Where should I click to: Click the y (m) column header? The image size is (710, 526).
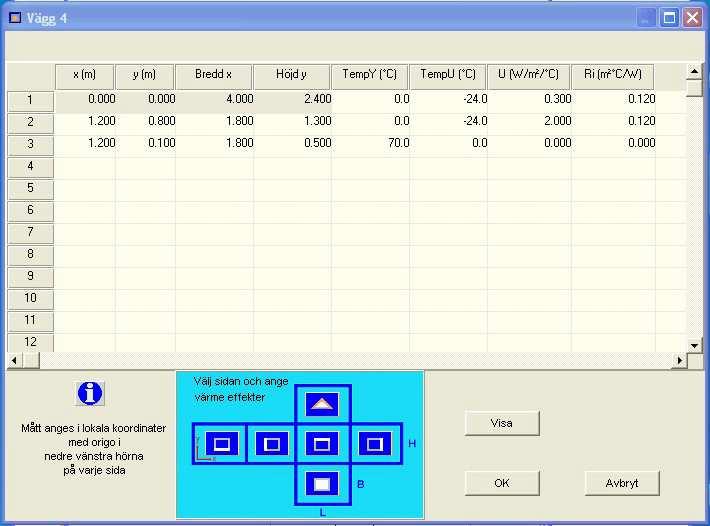[145, 77]
